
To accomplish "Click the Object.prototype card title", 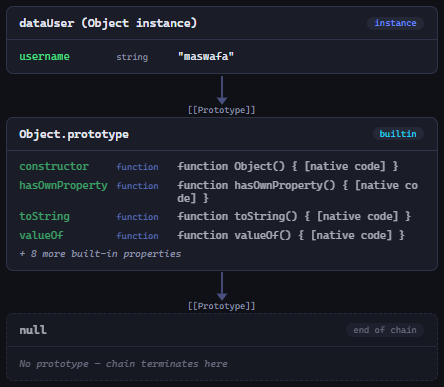I will (x=74, y=134).
